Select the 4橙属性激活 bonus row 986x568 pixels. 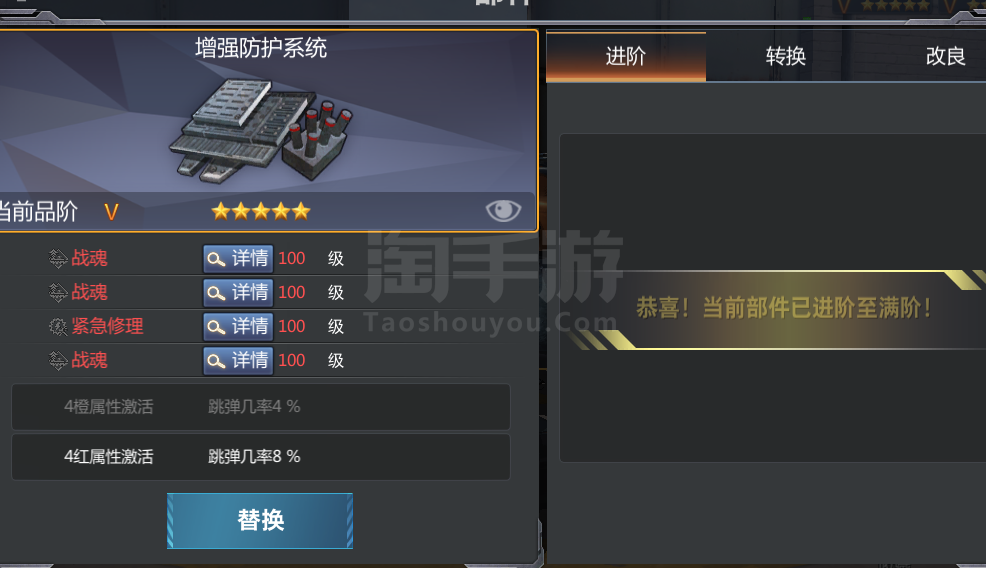point(261,407)
